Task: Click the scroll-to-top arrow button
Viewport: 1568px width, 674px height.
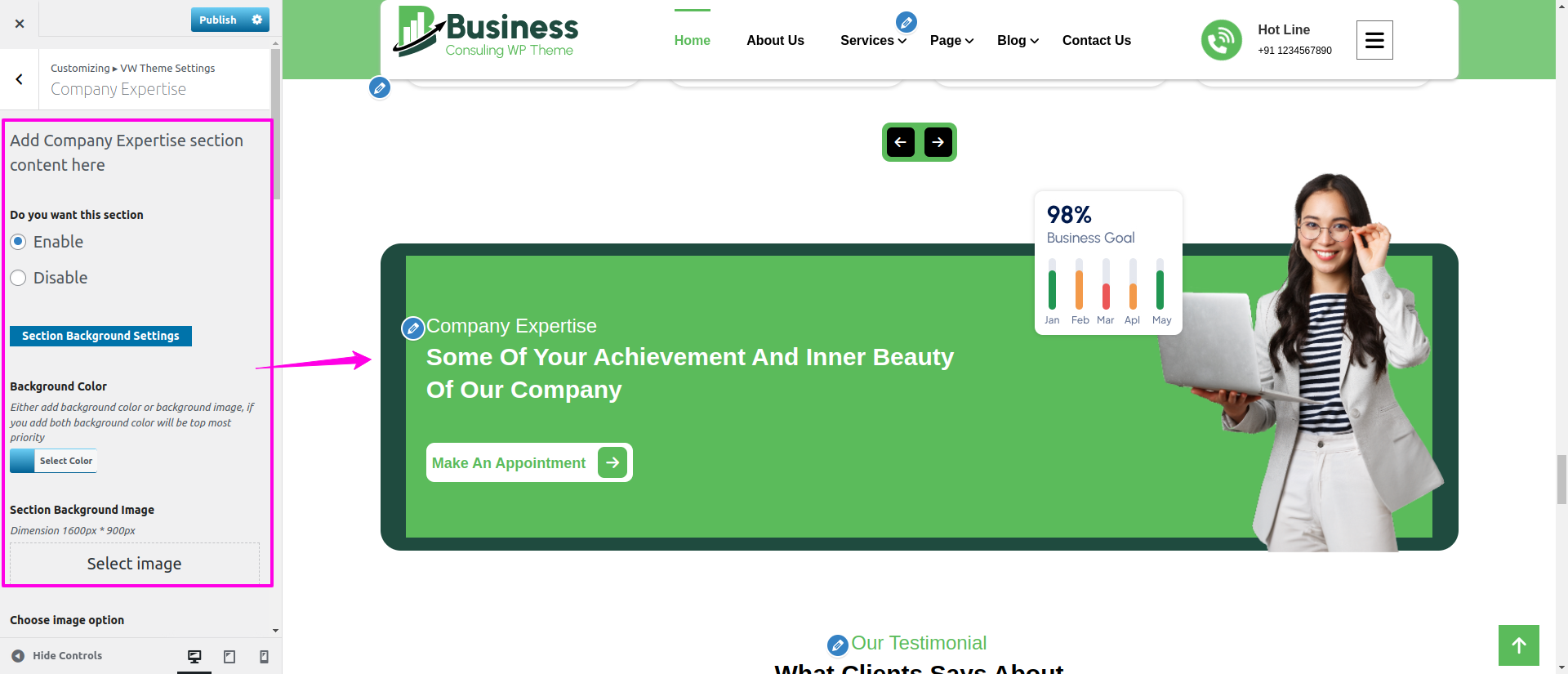Action: tap(1518, 645)
